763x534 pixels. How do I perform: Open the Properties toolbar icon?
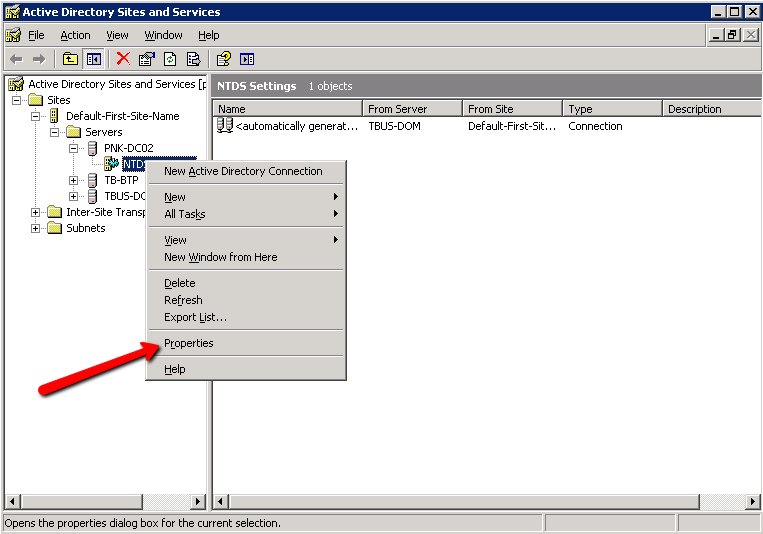tap(146, 59)
